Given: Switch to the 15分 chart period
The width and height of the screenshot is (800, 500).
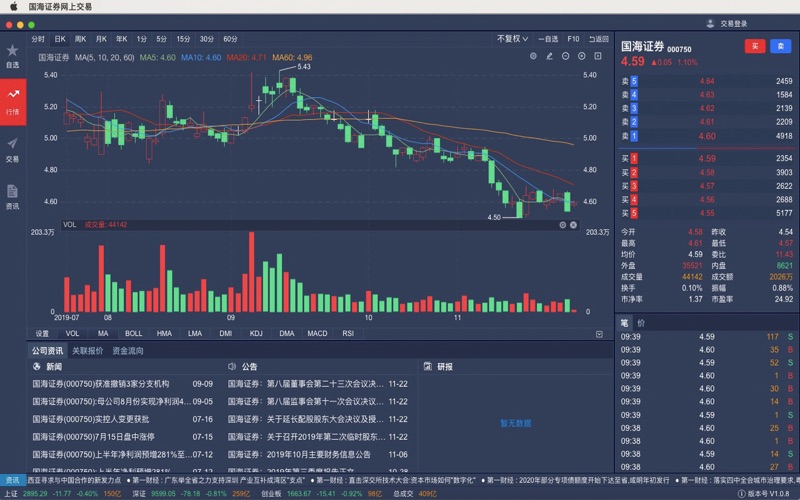Looking at the screenshot, I should [x=183, y=39].
